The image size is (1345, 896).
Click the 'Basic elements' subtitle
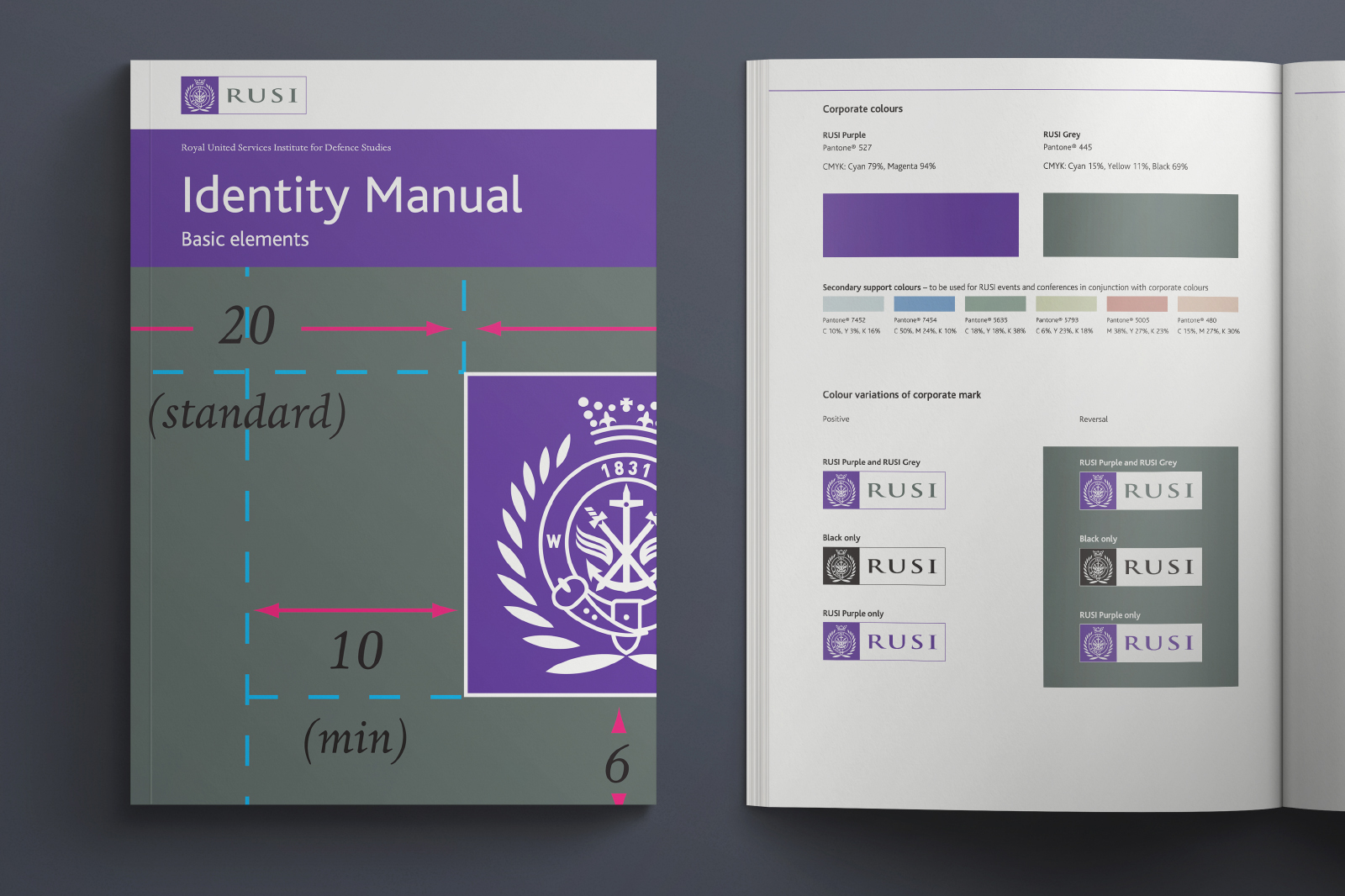coord(245,240)
